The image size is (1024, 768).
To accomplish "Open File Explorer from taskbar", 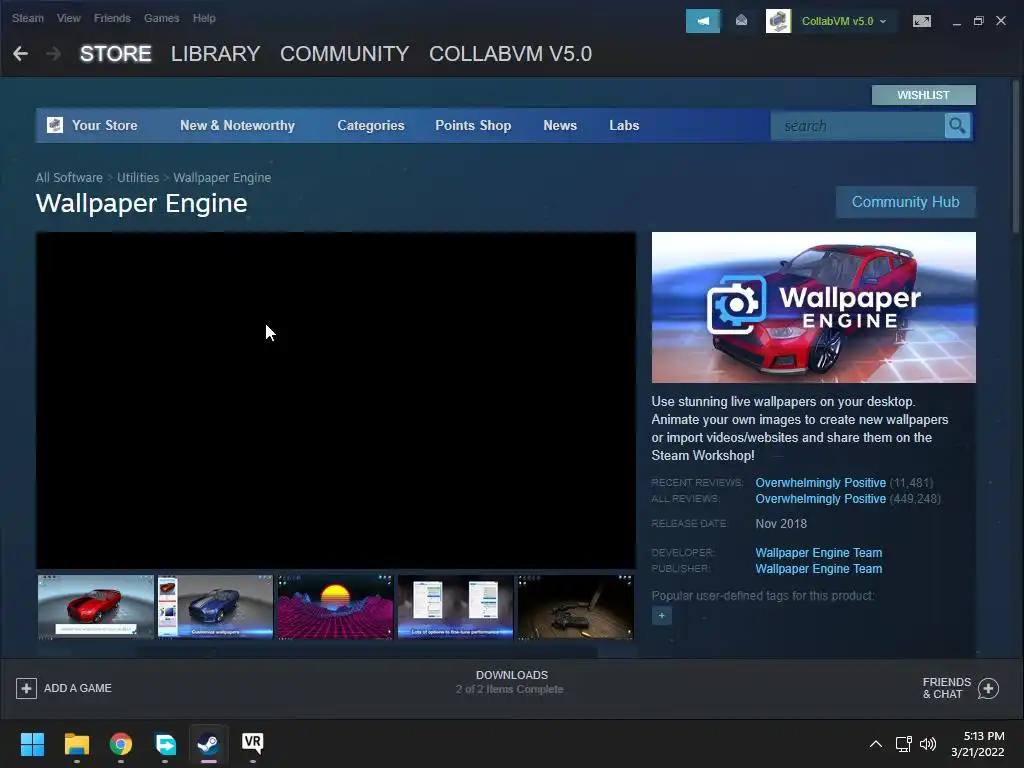I will point(76,744).
